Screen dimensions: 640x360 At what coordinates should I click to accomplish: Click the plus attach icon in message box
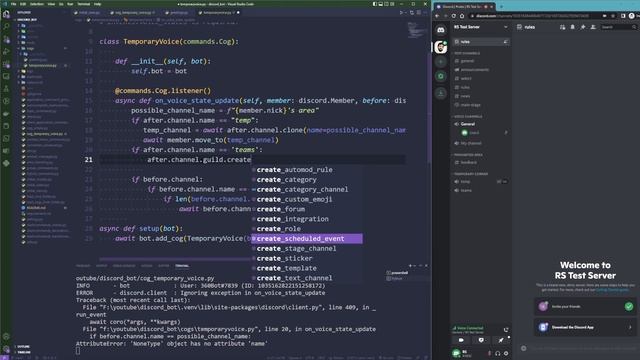point(524,348)
